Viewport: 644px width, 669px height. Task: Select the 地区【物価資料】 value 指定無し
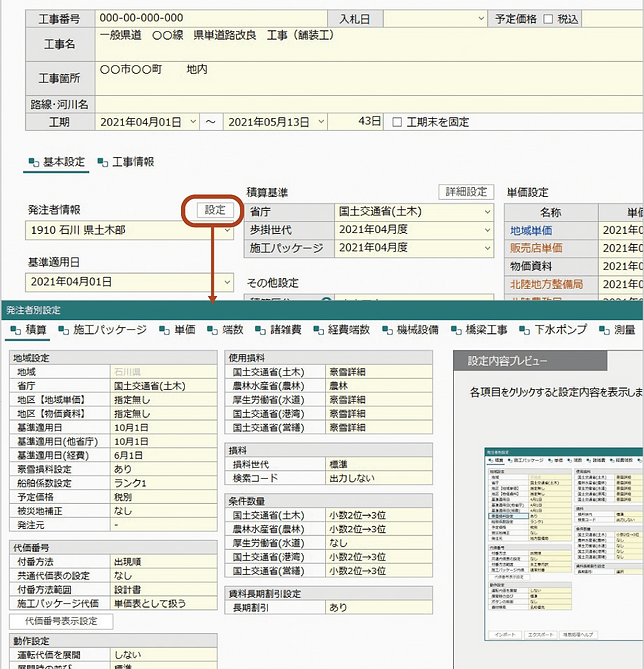coord(163,414)
